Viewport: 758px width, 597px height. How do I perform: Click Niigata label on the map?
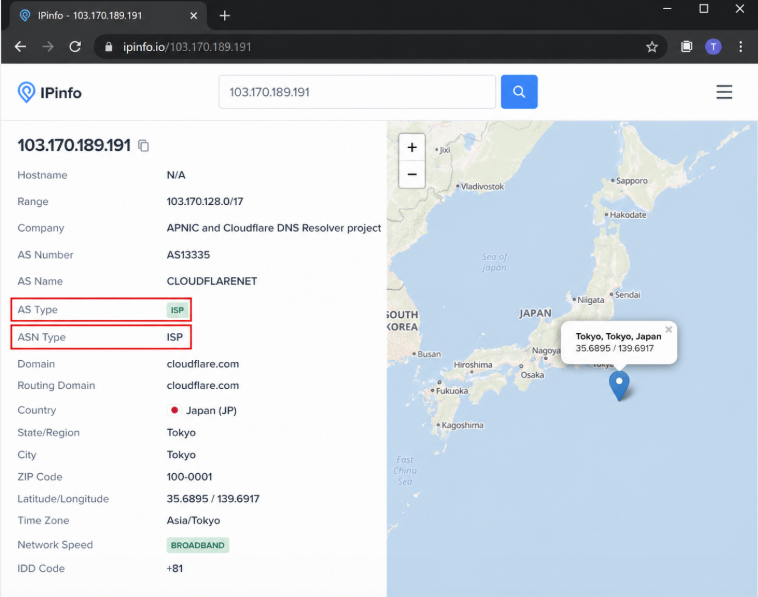click(x=591, y=300)
